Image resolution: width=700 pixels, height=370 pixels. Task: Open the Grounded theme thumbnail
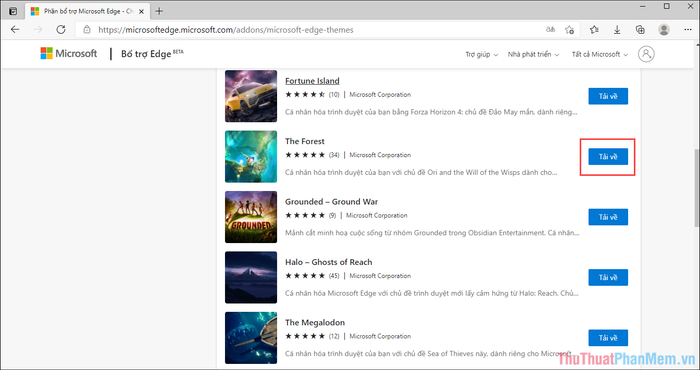pyautogui.click(x=251, y=217)
